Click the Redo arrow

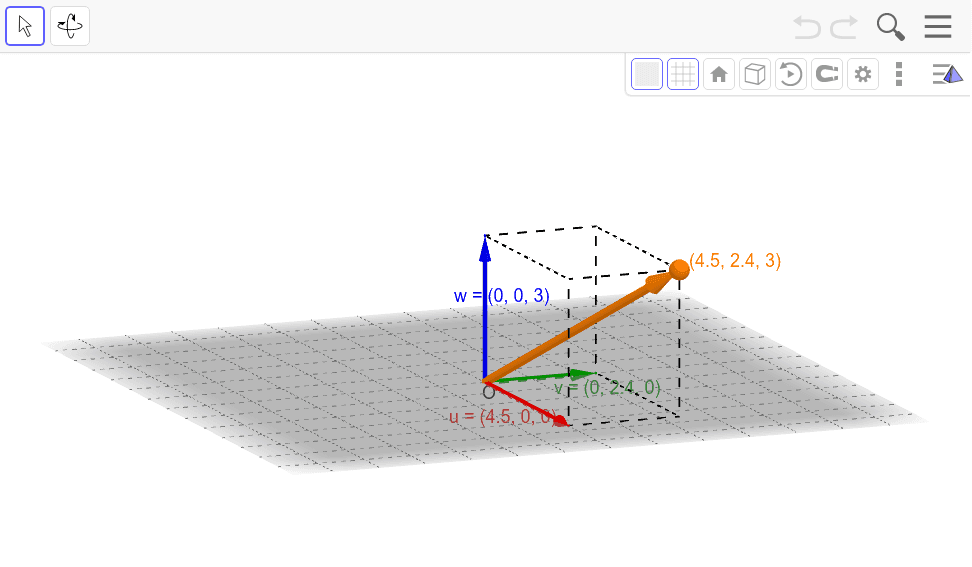(x=844, y=27)
